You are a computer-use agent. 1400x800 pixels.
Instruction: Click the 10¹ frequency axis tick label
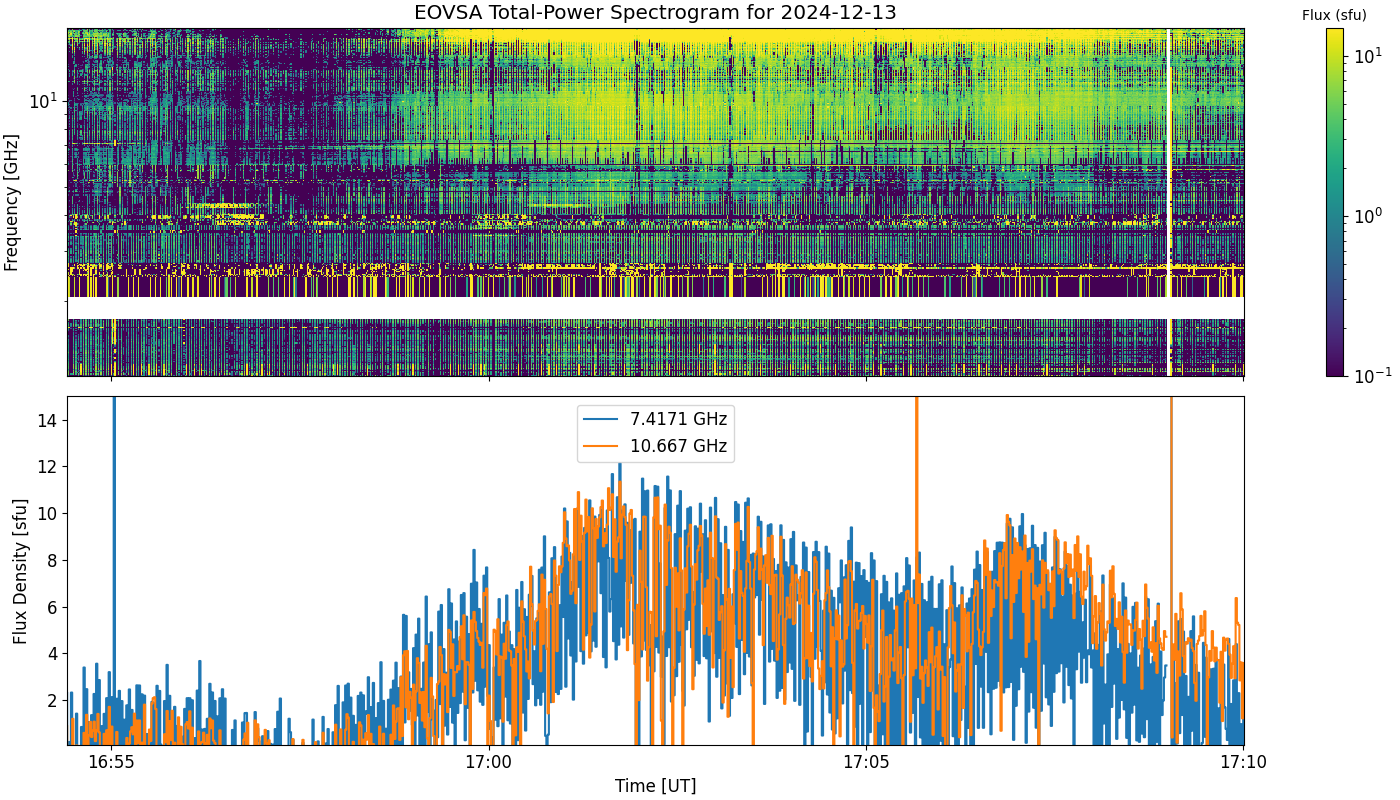click(x=44, y=100)
